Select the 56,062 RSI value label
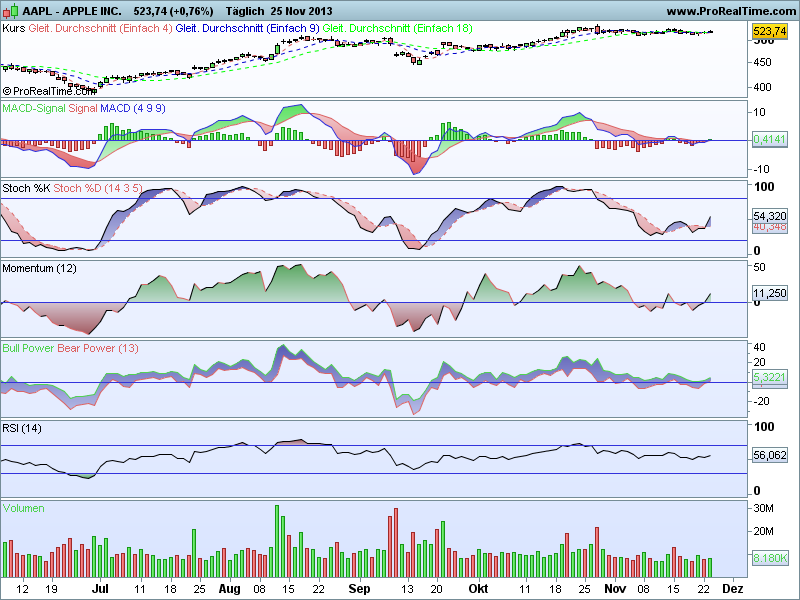Screen dimensions: 800x600 click(x=769, y=455)
